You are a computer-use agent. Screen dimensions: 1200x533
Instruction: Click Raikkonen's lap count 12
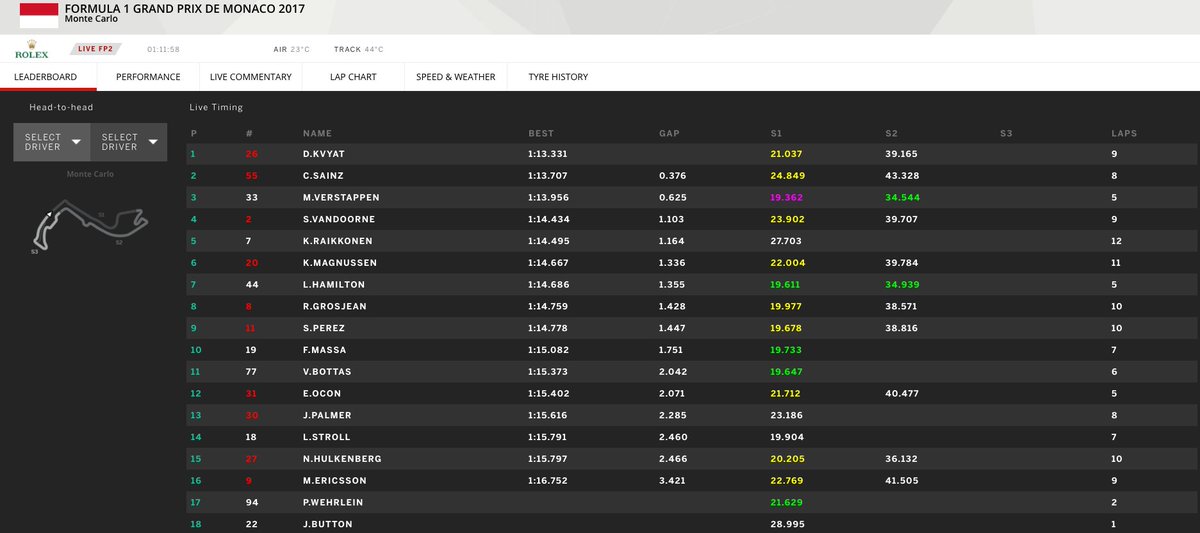coord(1116,241)
